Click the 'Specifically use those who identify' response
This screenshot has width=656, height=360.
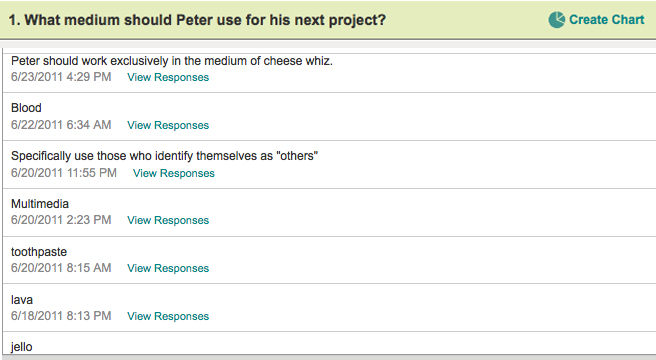click(164, 156)
